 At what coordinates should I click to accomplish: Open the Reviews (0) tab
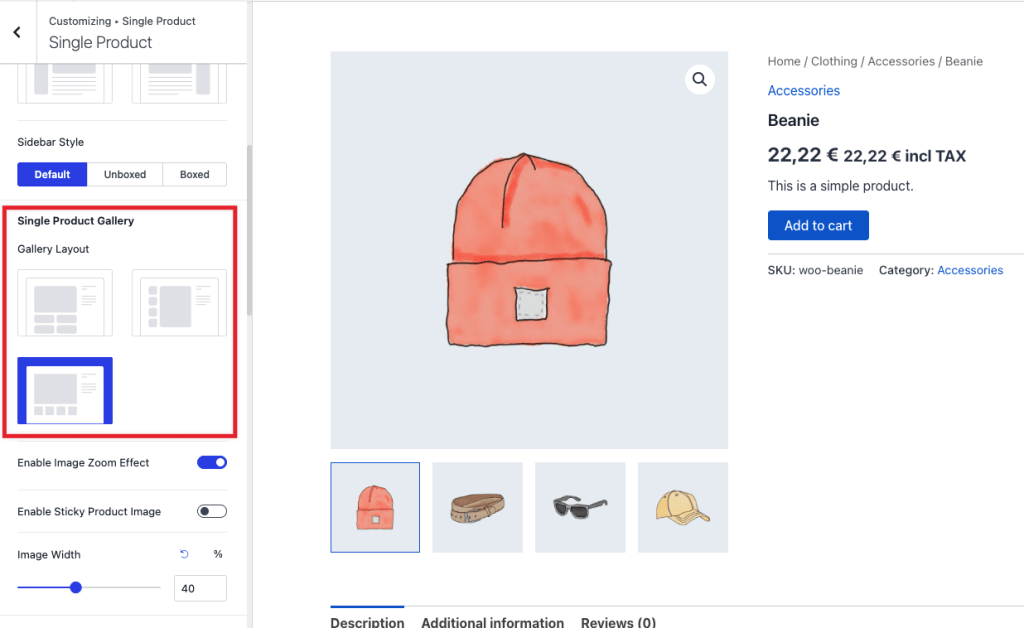tap(618, 622)
